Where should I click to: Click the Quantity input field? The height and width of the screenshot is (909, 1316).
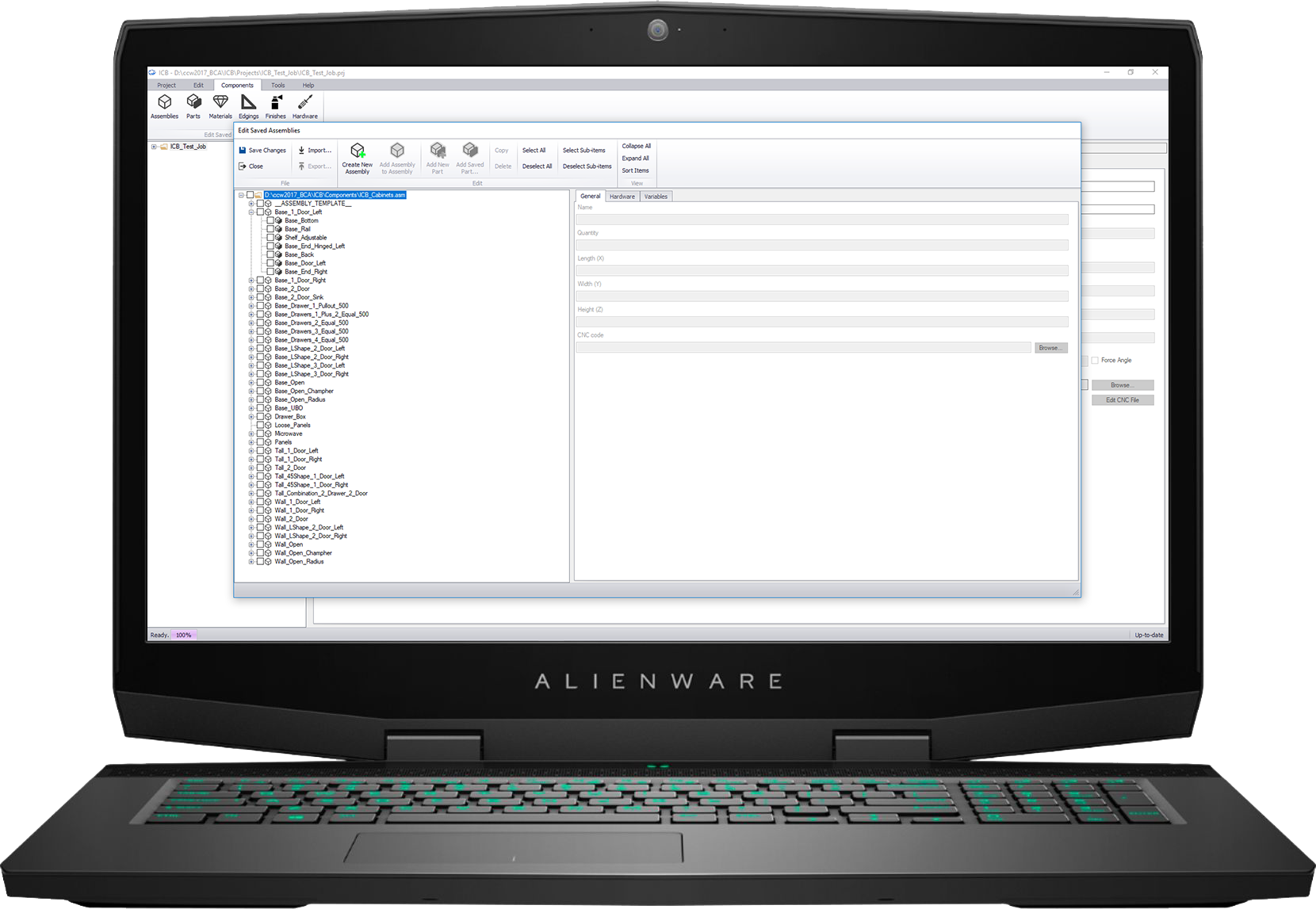(x=822, y=245)
